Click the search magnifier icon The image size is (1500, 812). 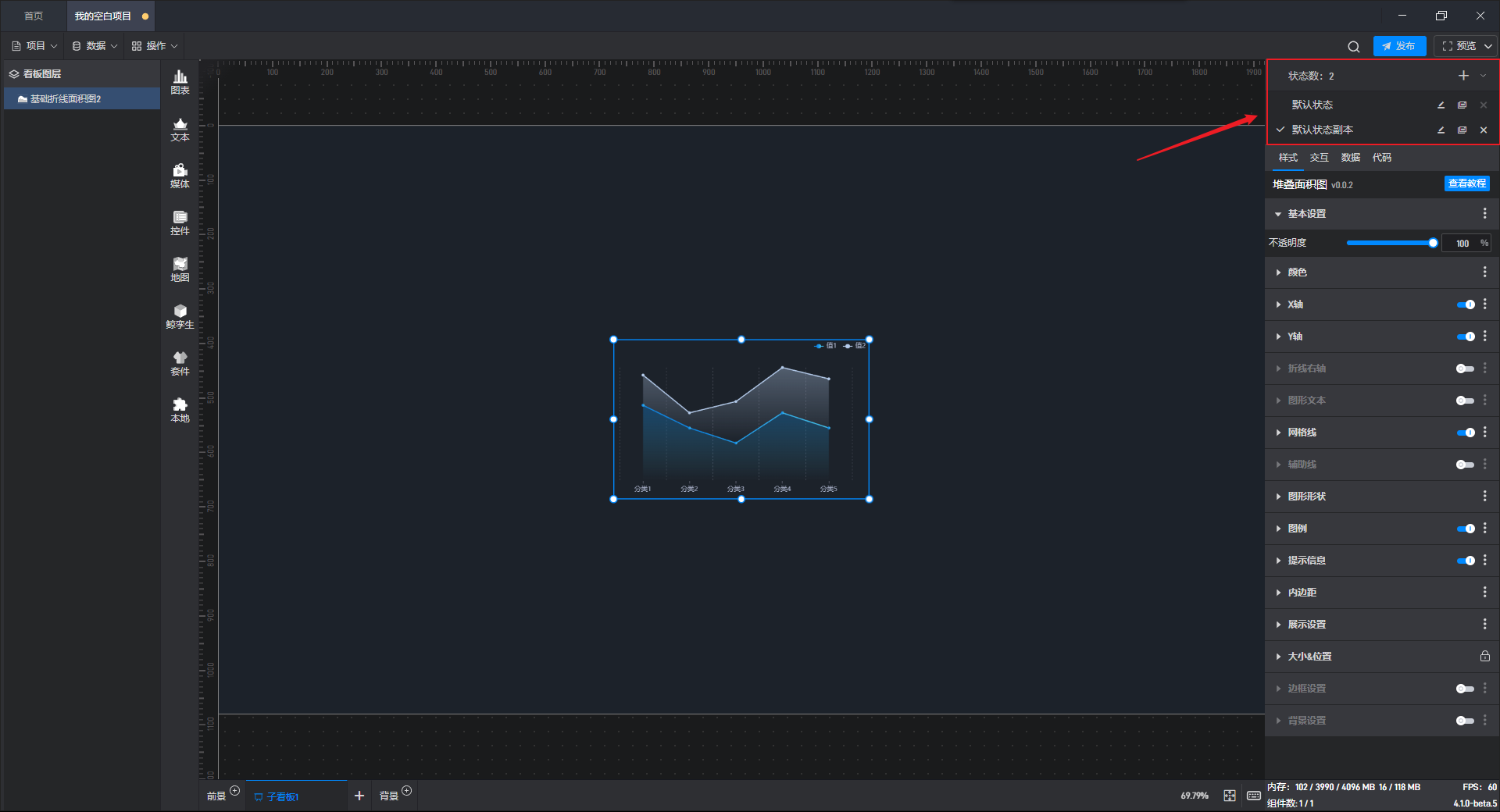1353,47
